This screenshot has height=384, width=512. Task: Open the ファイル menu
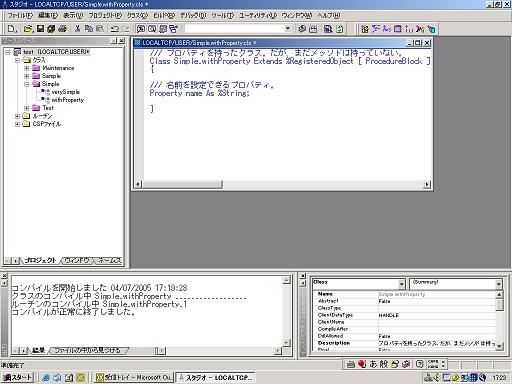(20, 15)
